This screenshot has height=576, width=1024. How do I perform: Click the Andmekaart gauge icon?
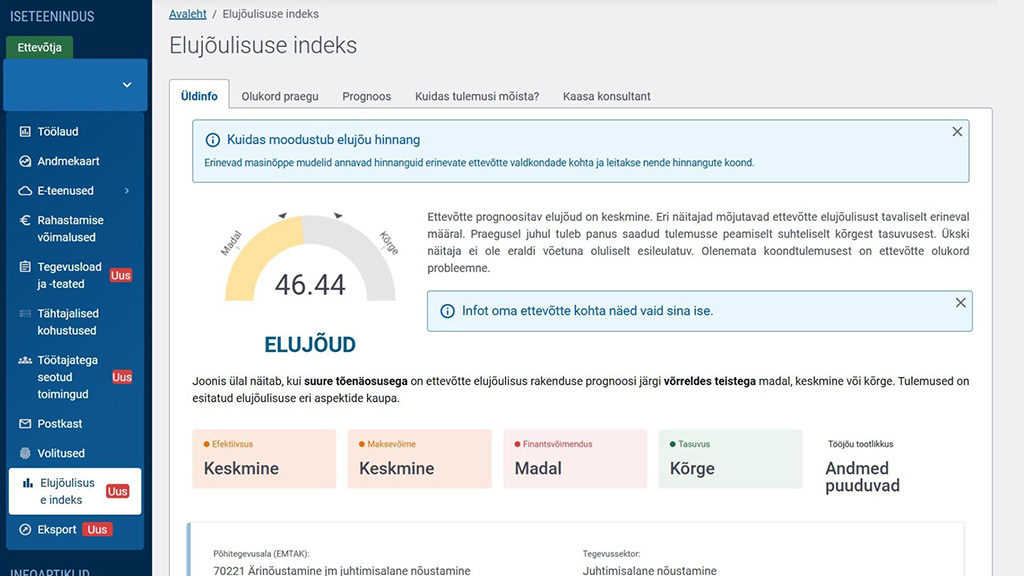[x=26, y=161]
